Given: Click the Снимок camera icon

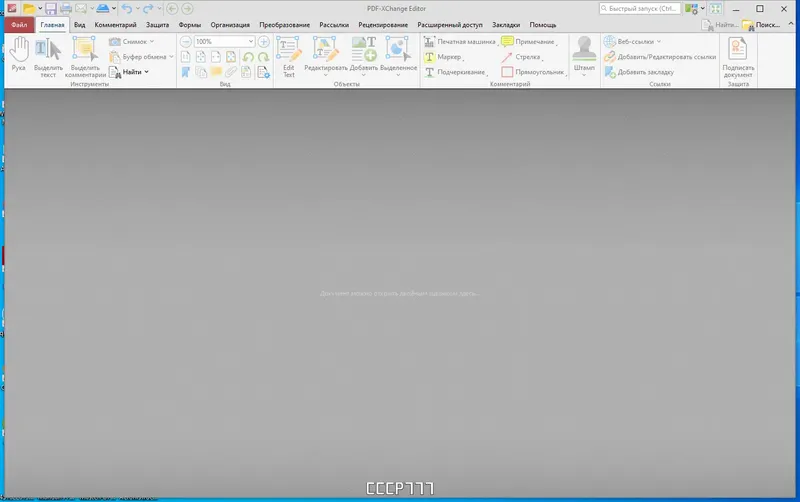Looking at the screenshot, I should click(x=115, y=41).
